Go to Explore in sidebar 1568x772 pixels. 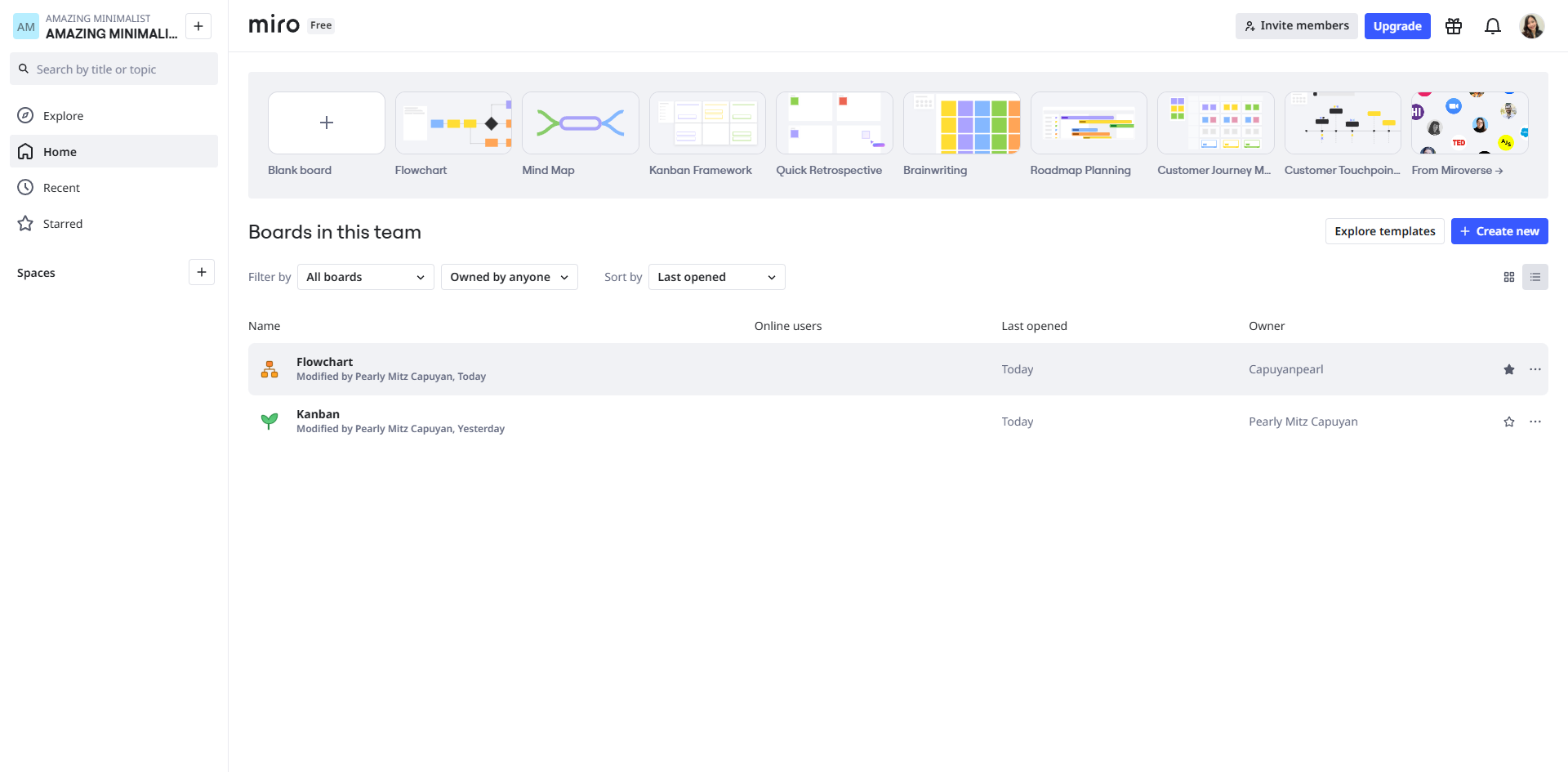pos(63,116)
